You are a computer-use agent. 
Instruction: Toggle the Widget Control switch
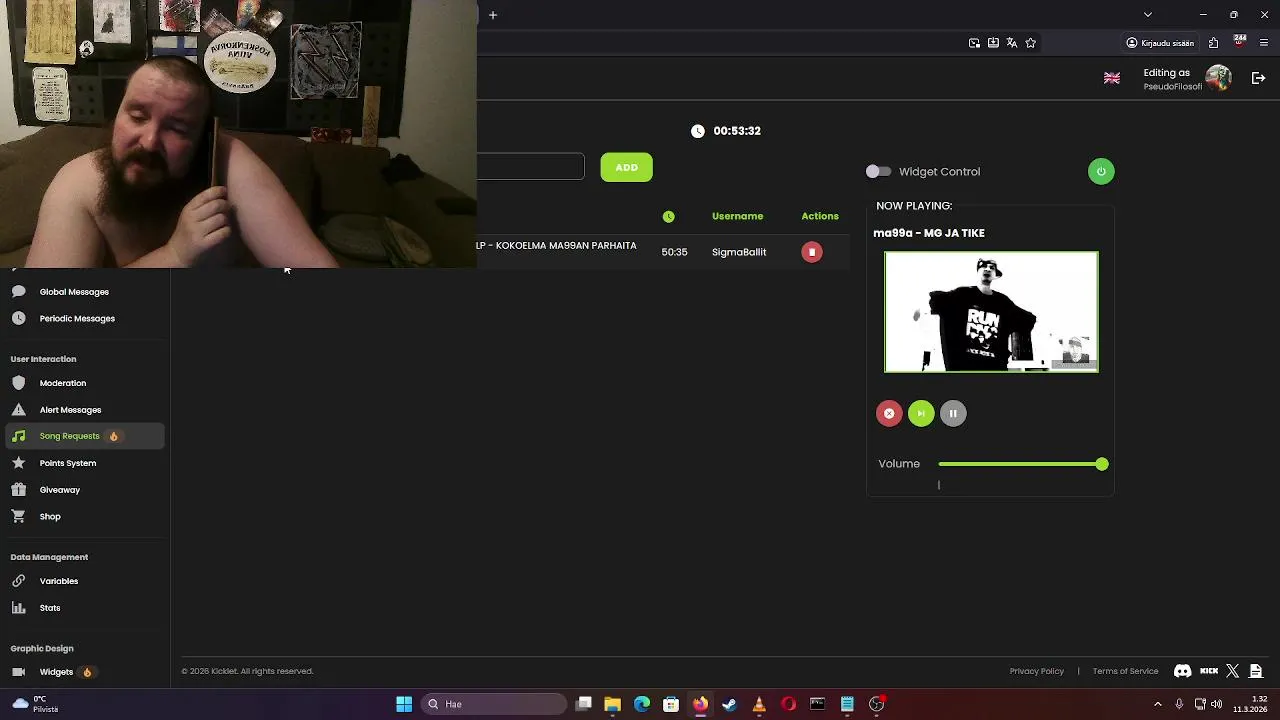coord(878,172)
